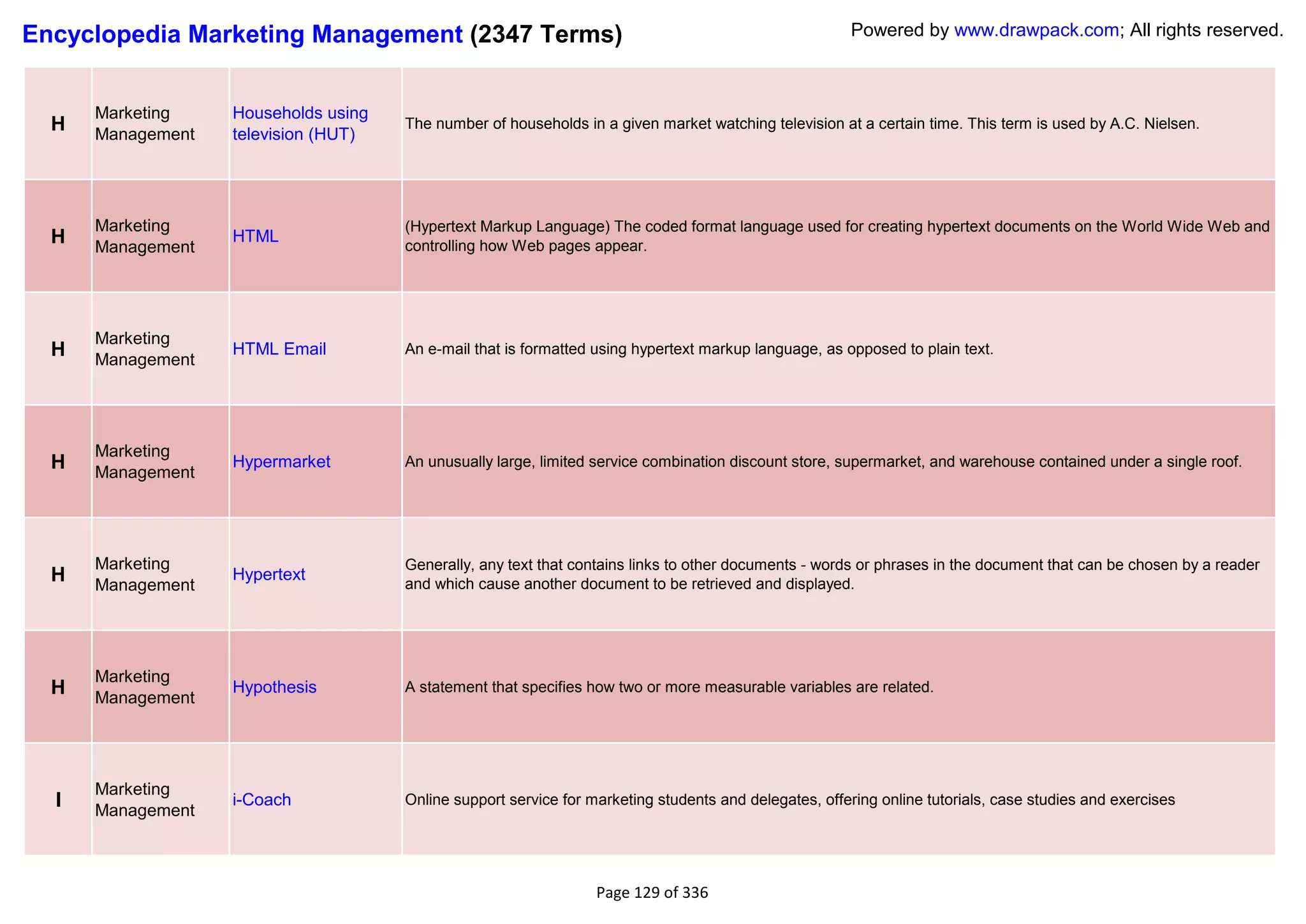Open the HTML Email term link
The height and width of the screenshot is (924, 1306).
coord(279,349)
